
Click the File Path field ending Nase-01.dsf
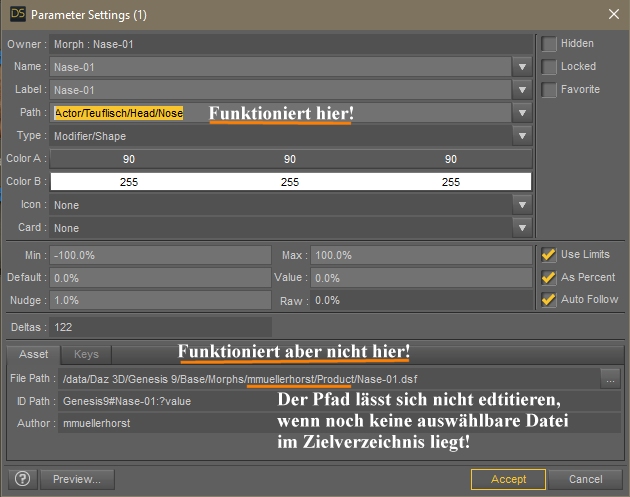[329, 379]
